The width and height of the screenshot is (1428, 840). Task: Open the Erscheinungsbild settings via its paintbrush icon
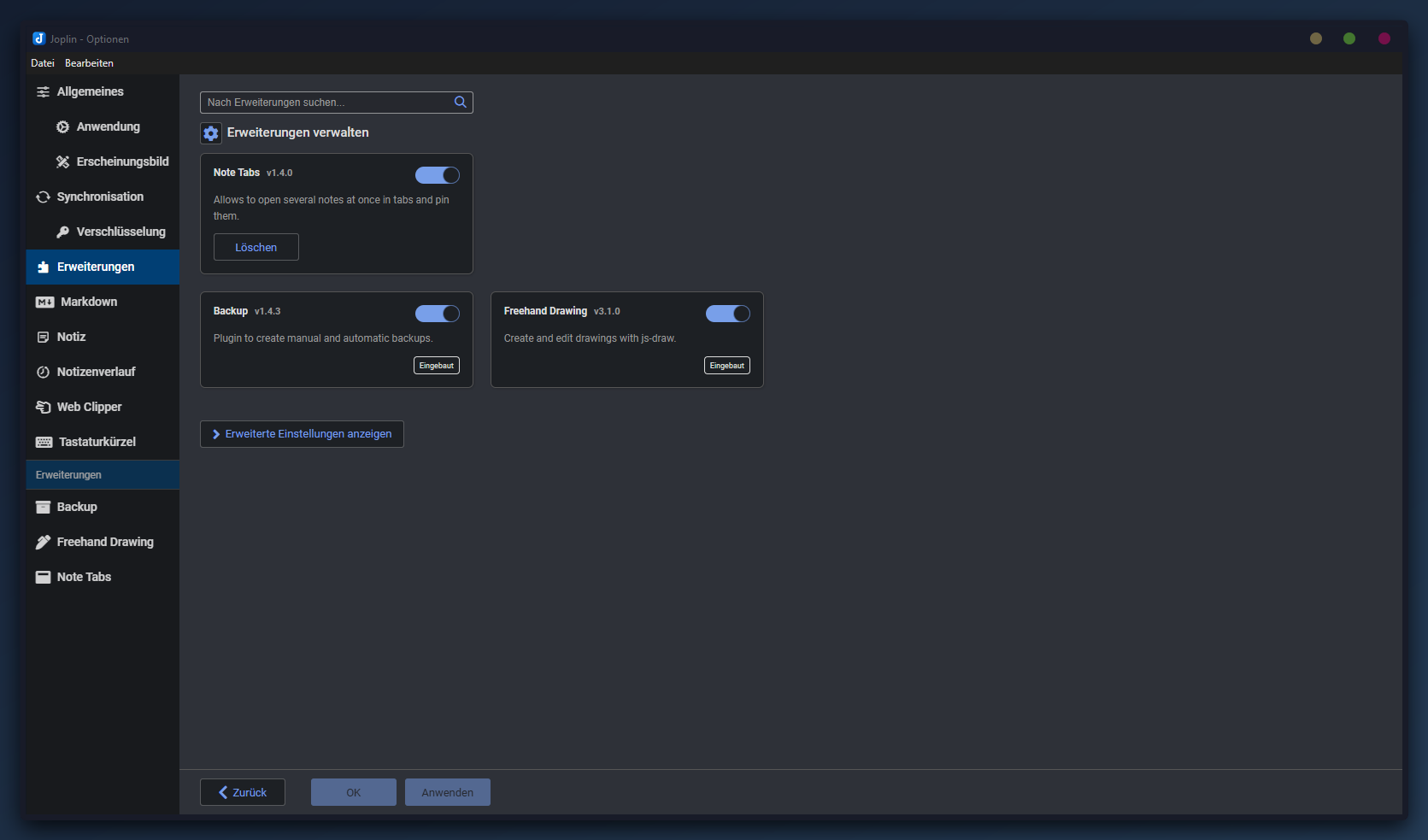(62, 161)
